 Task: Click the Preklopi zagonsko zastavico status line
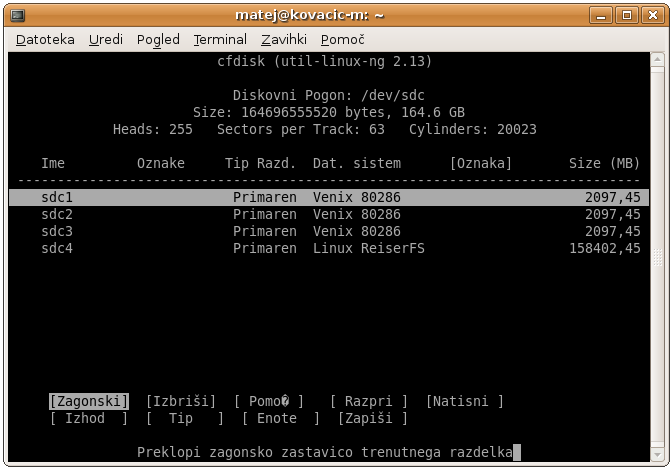324,452
